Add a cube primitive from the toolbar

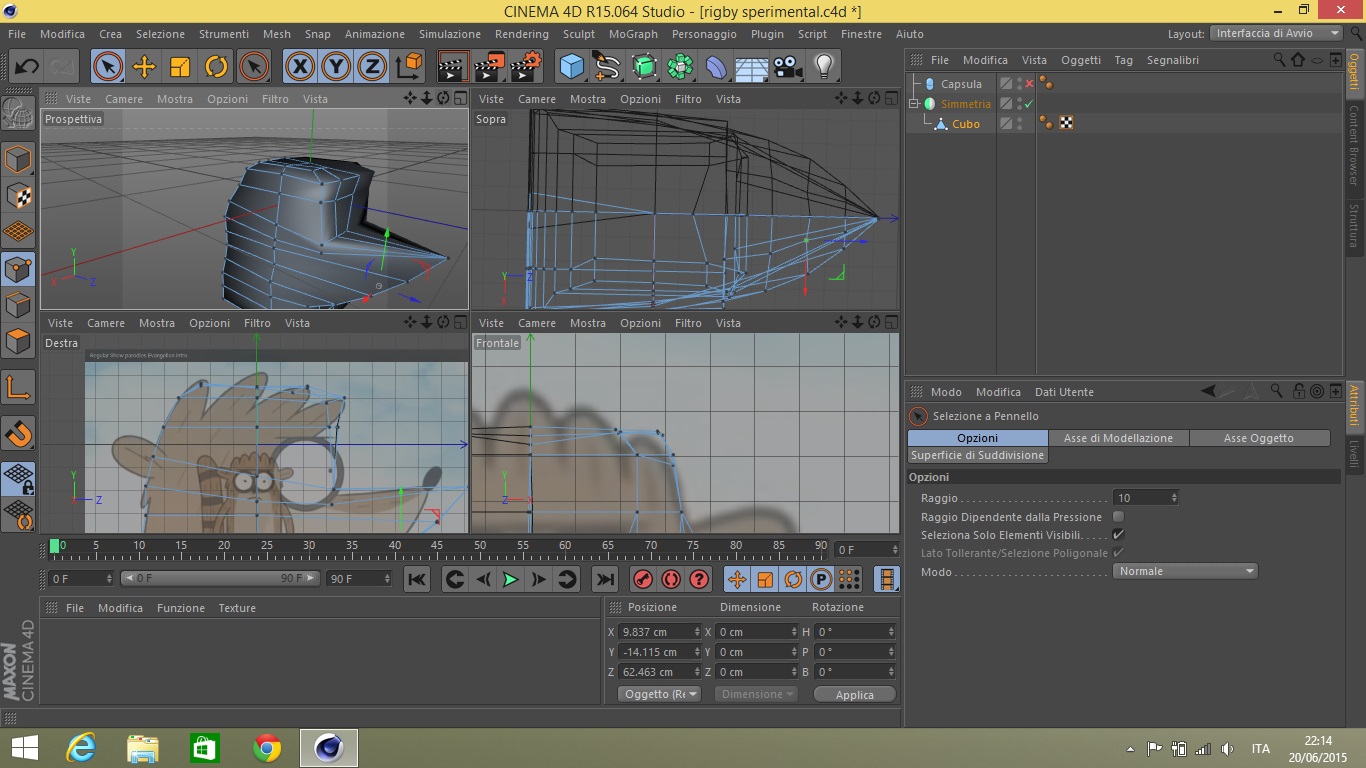[x=571, y=67]
